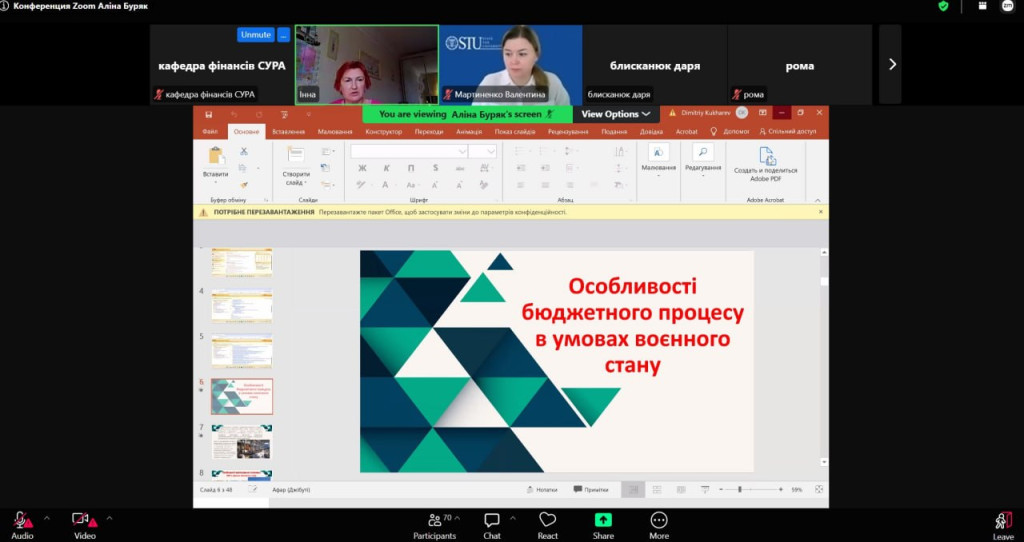The height and width of the screenshot is (542, 1024).
Task: Switch to Reading view icon
Action: pyautogui.click(x=681, y=489)
